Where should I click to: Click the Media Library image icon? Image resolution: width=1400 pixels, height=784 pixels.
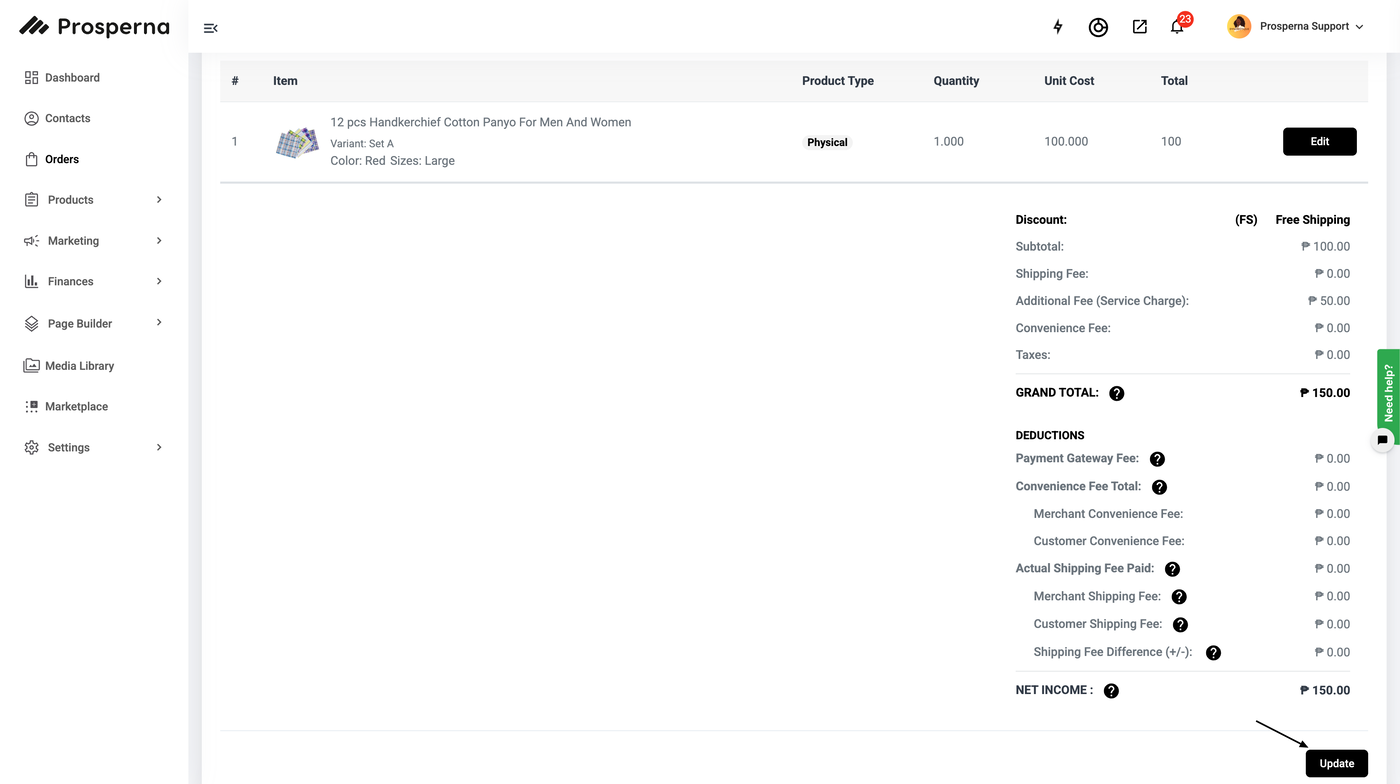point(31,366)
